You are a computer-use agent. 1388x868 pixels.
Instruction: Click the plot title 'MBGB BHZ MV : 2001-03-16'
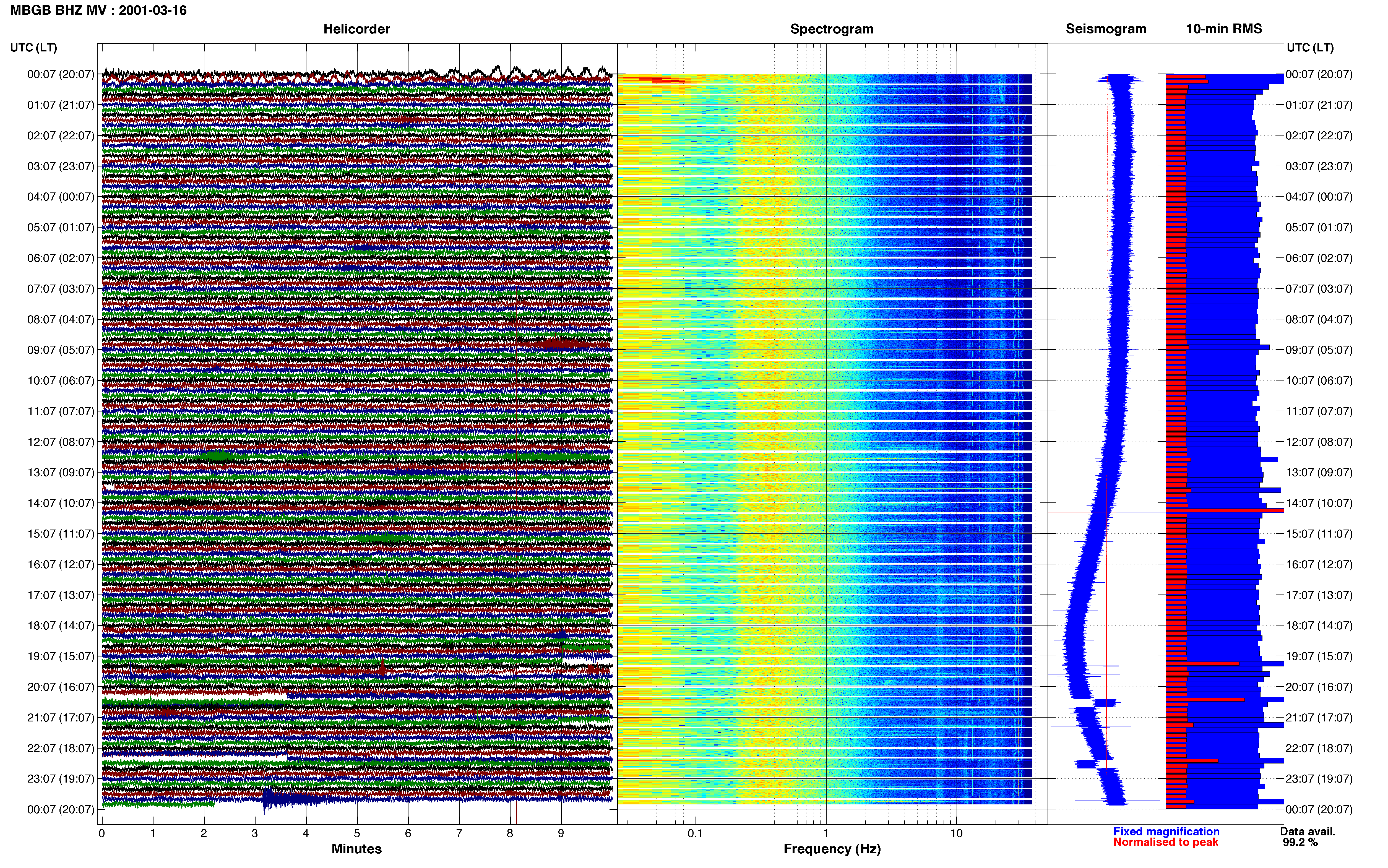tap(98, 10)
